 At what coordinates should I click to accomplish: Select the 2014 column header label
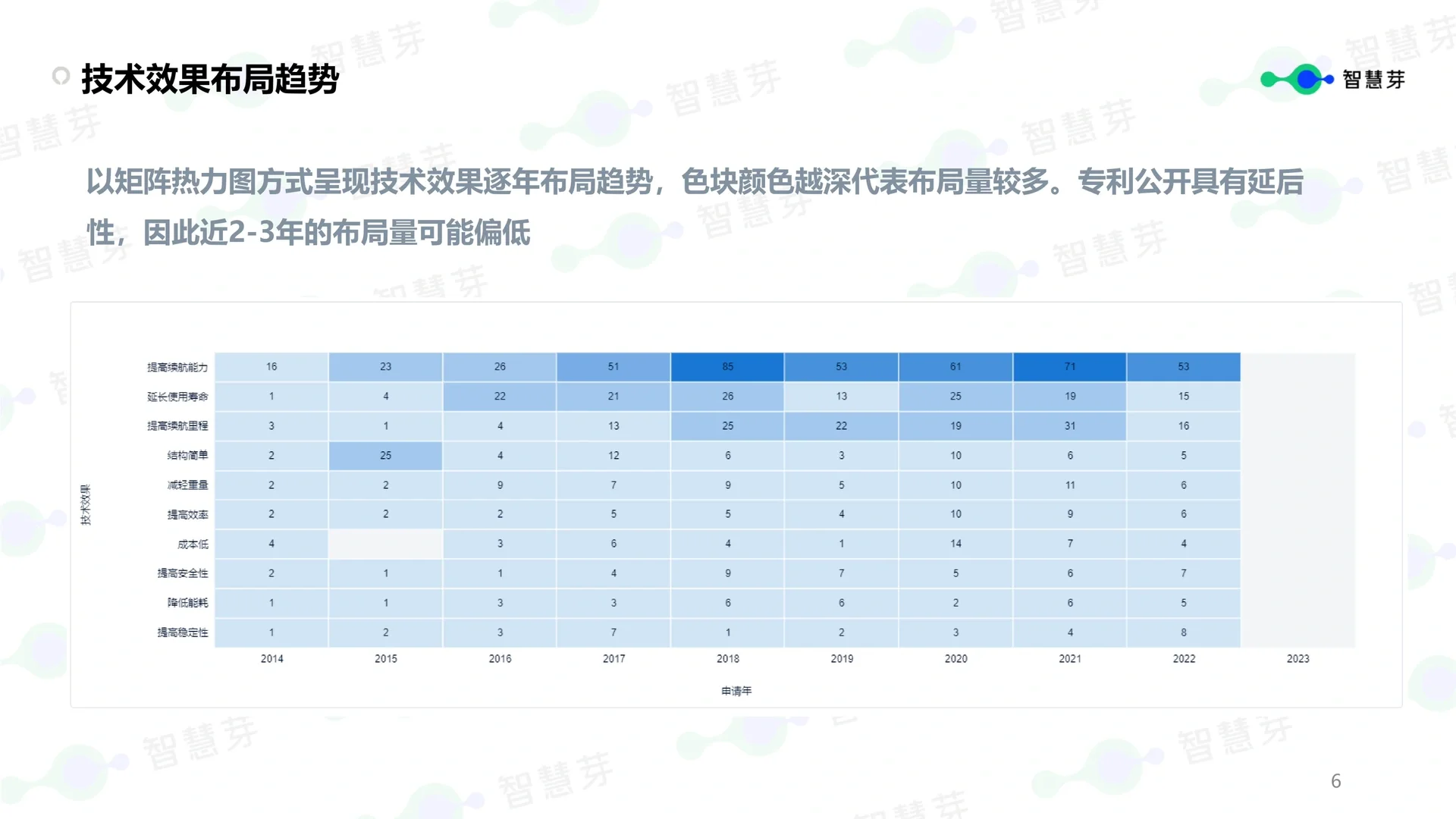coord(271,658)
